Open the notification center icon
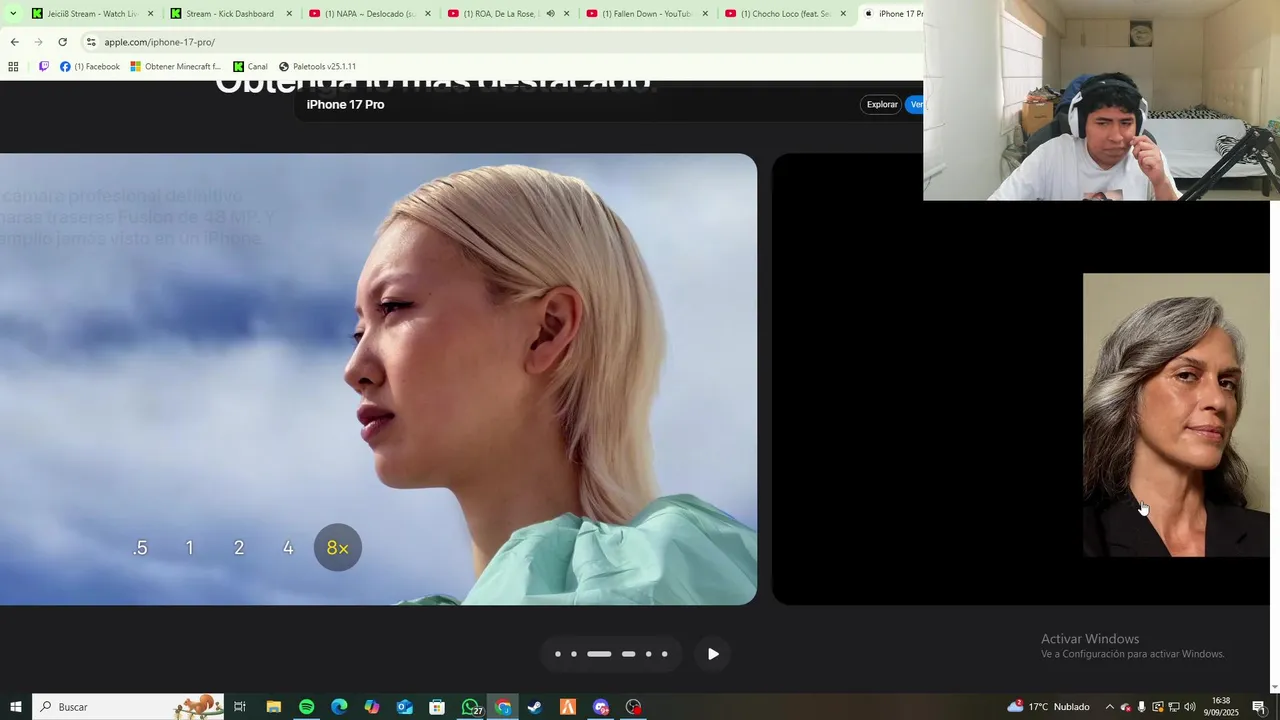 point(1259,707)
